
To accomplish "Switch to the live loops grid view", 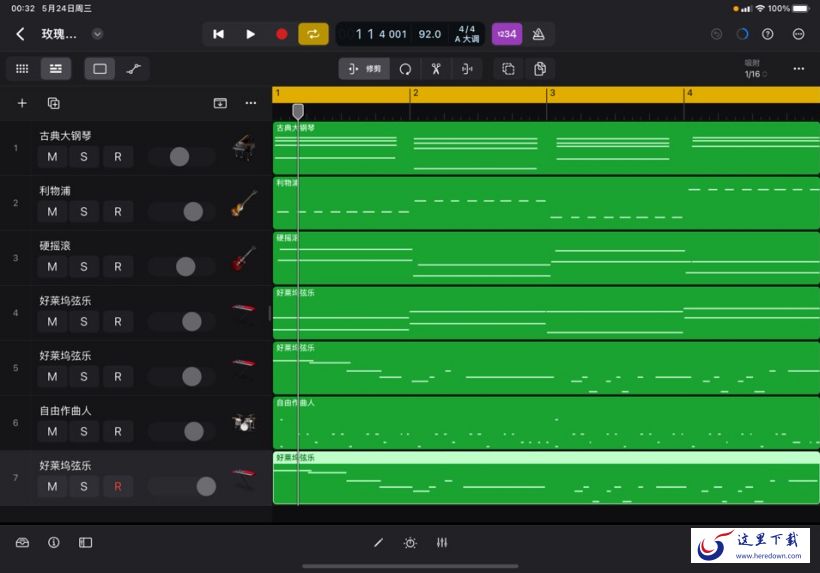I will (22, 69).
